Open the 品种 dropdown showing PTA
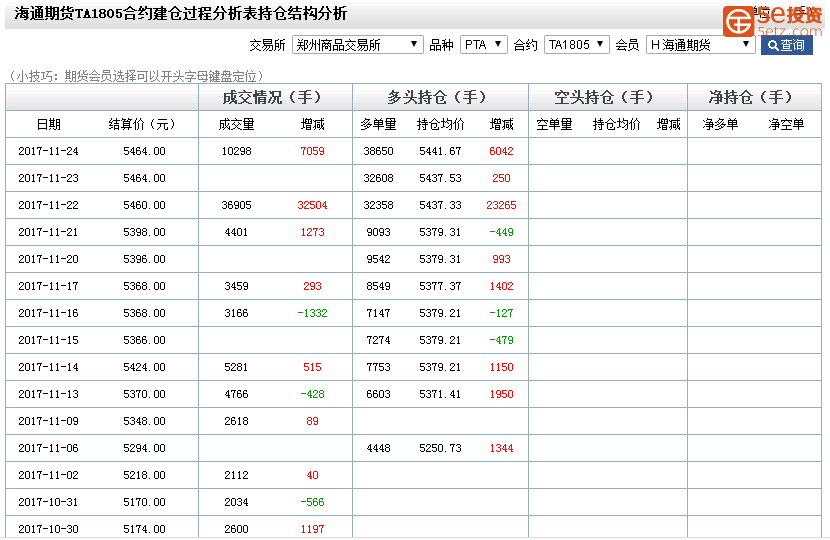Image resolution: width=830 pixels, height=540 pixels. (484, 45)
